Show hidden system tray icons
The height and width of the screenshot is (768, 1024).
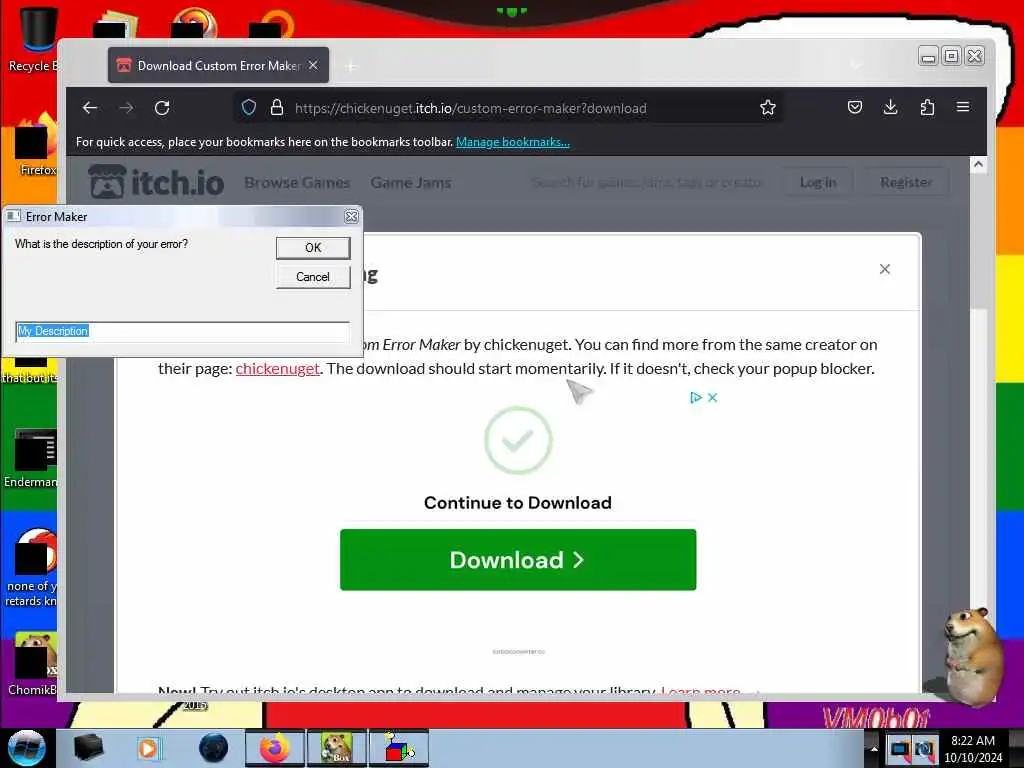click(x=874, y=749)
